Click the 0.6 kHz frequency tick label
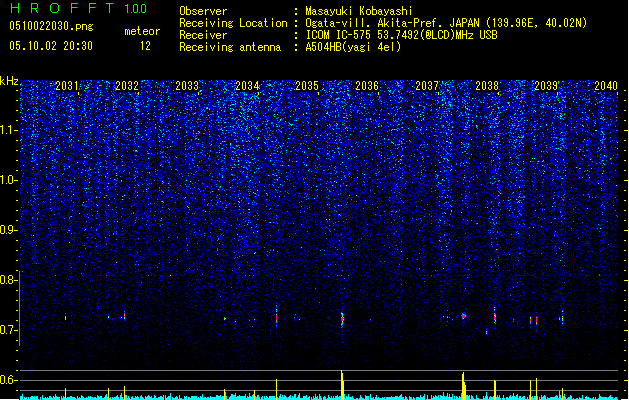 [x=9, y=380]
